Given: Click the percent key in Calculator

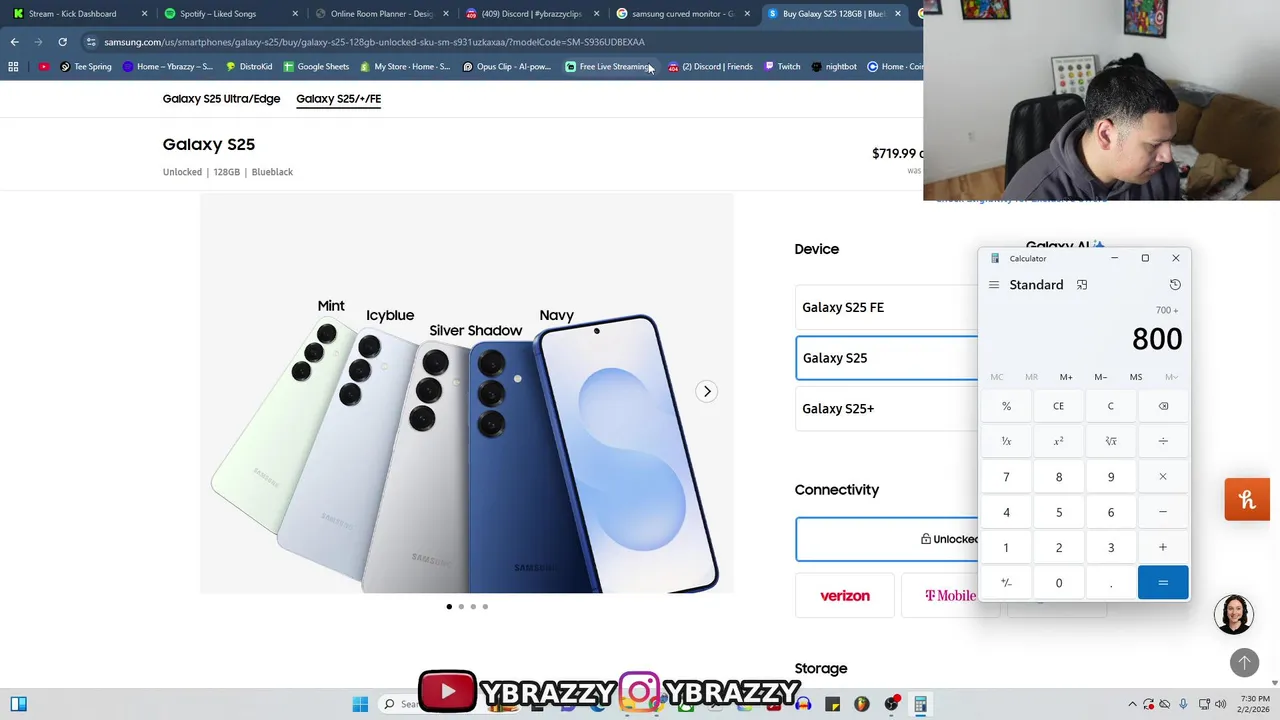Looking at the screenshot, I should 1007,406.
